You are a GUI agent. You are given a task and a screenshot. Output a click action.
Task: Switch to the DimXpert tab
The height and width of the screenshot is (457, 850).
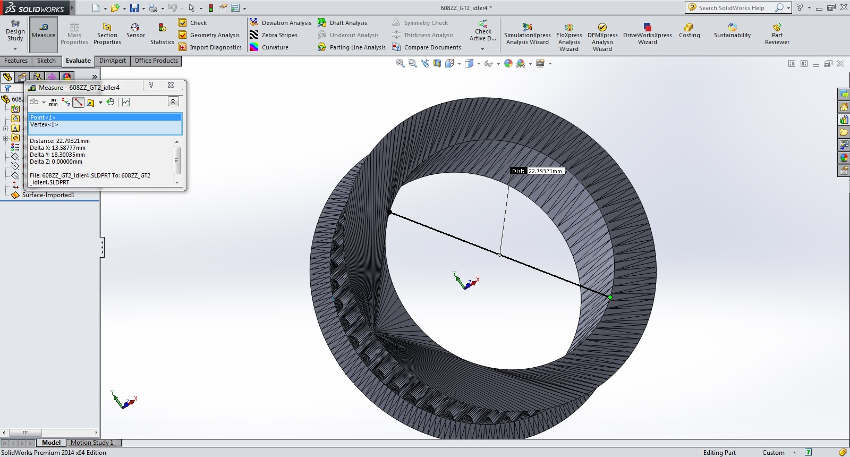coord(112,61)
